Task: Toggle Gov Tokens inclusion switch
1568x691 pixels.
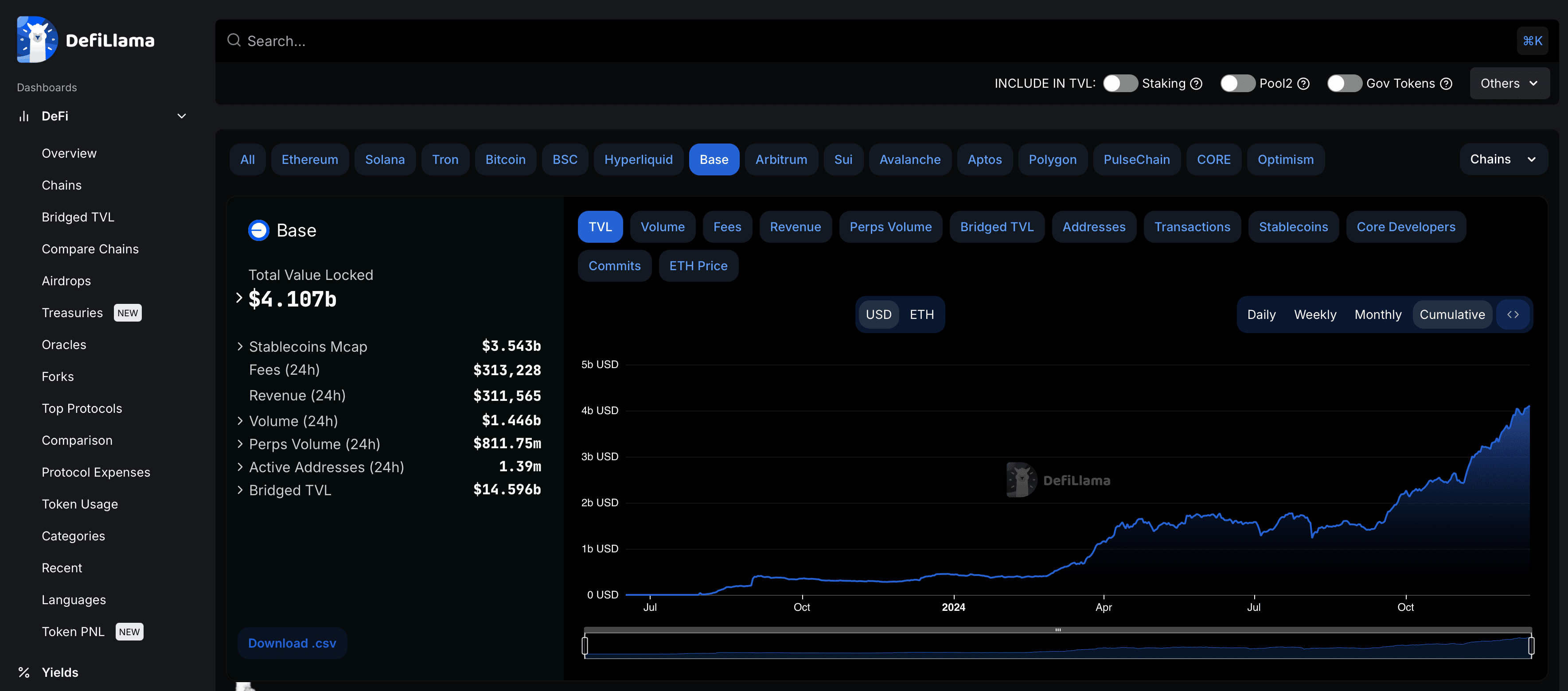Action: tap(1344, 83)
